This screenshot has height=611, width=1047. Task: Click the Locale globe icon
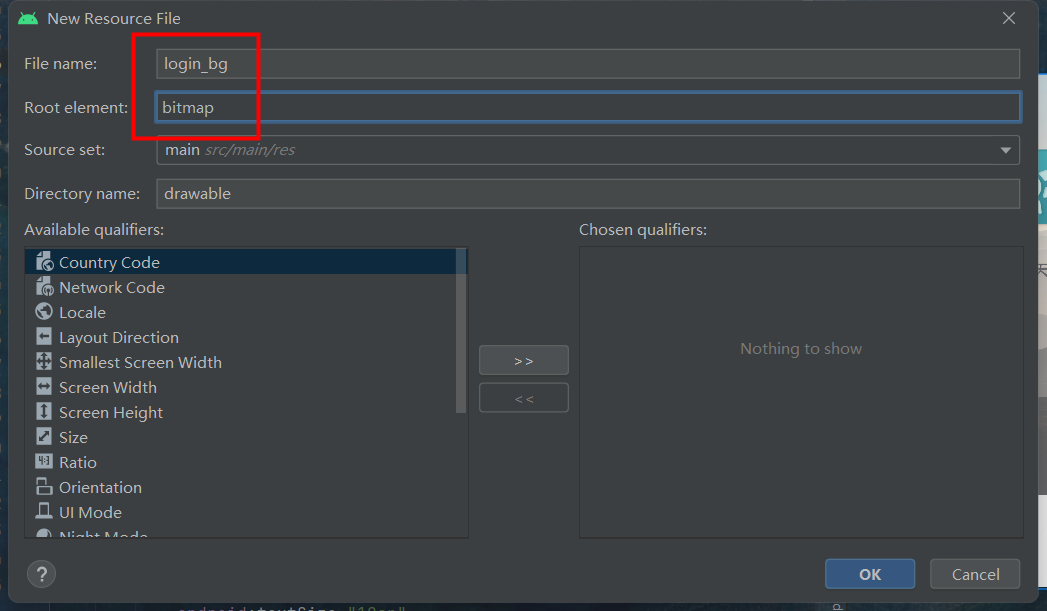[x=42, y=312]
